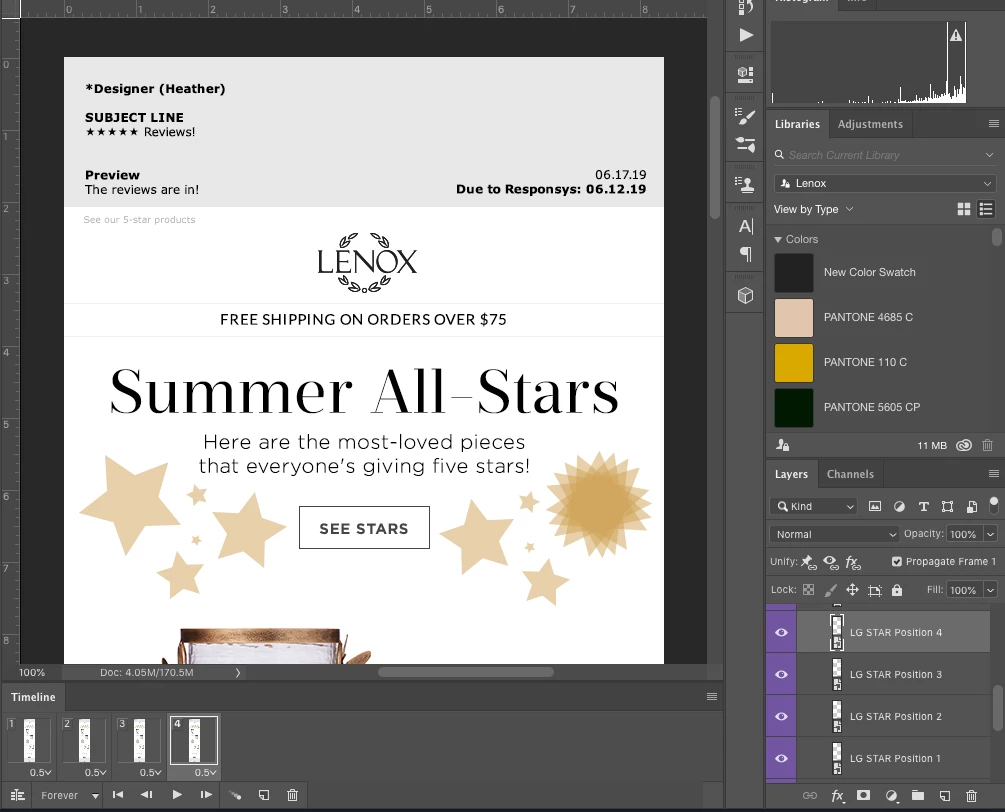Screen dimensions: 1005x812
Task: Toggle Unify layer style
Action: (x=853, y=563)
